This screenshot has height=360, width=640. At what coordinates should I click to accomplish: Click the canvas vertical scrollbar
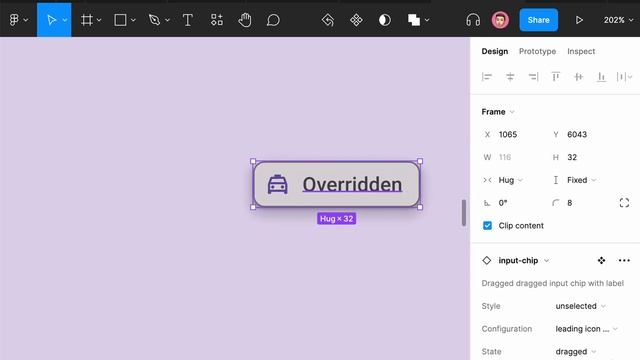coord(464,212)
